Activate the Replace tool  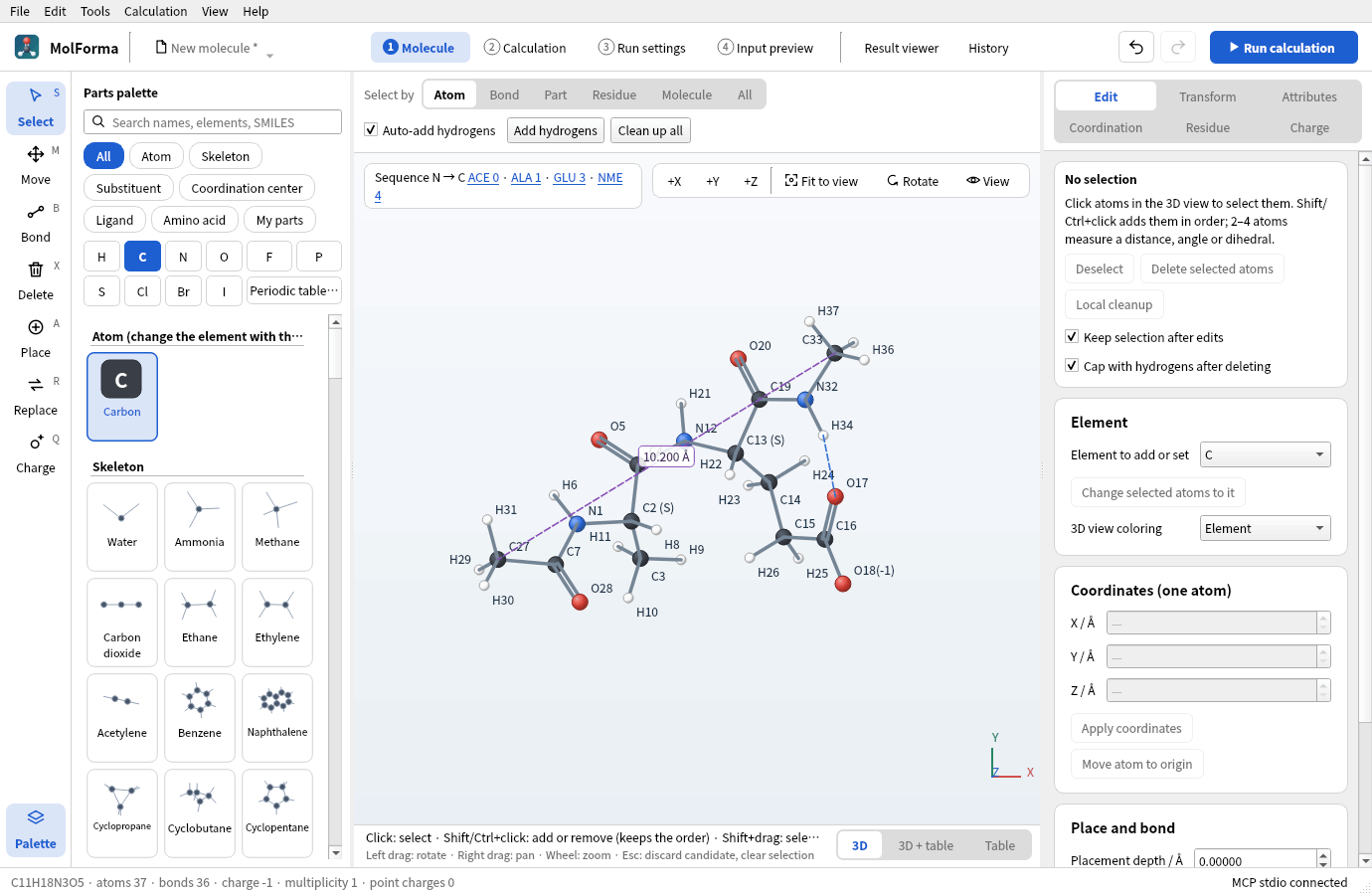(36, 396)
